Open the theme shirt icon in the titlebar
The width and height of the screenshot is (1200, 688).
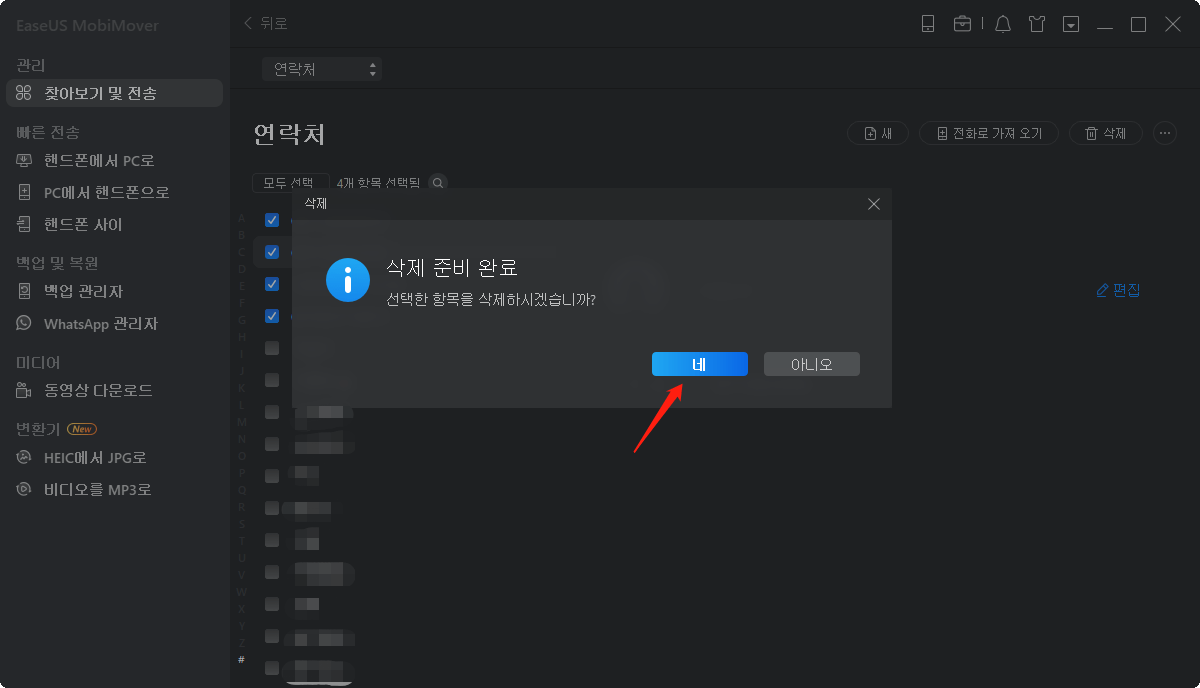coord(1037,23)
